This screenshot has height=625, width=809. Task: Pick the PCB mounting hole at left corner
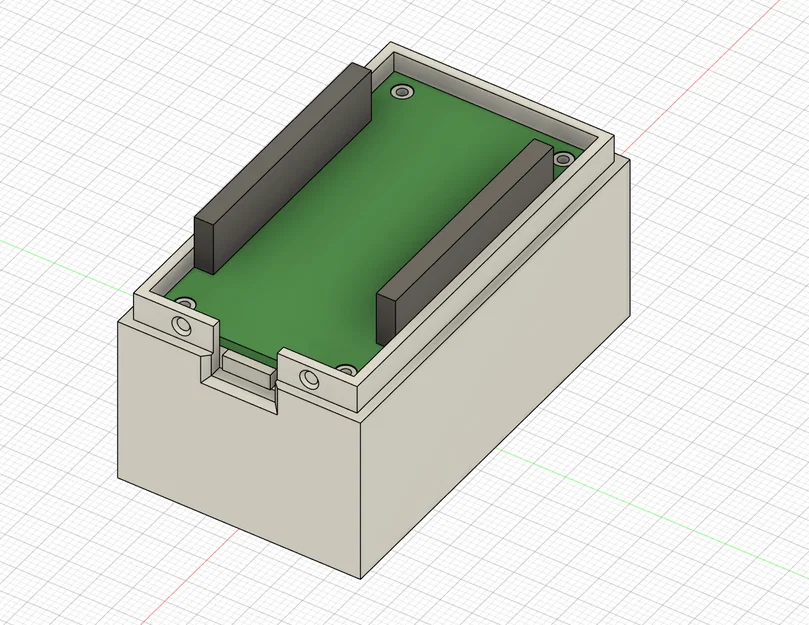(185, 302)
